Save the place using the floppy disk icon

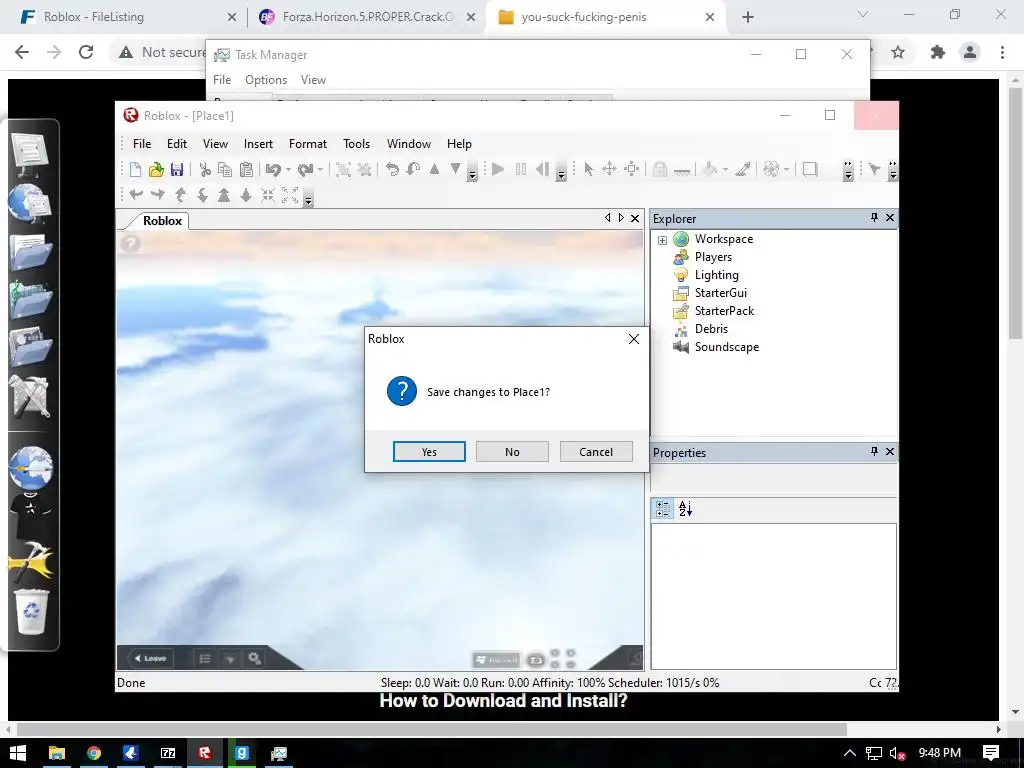[x=176, y=170]
